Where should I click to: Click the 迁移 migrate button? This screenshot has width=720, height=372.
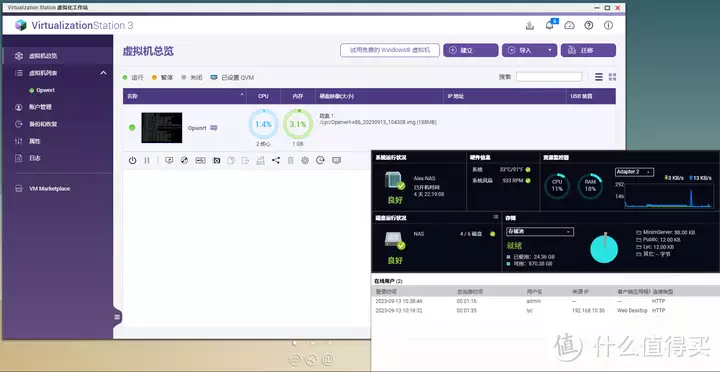588,50
